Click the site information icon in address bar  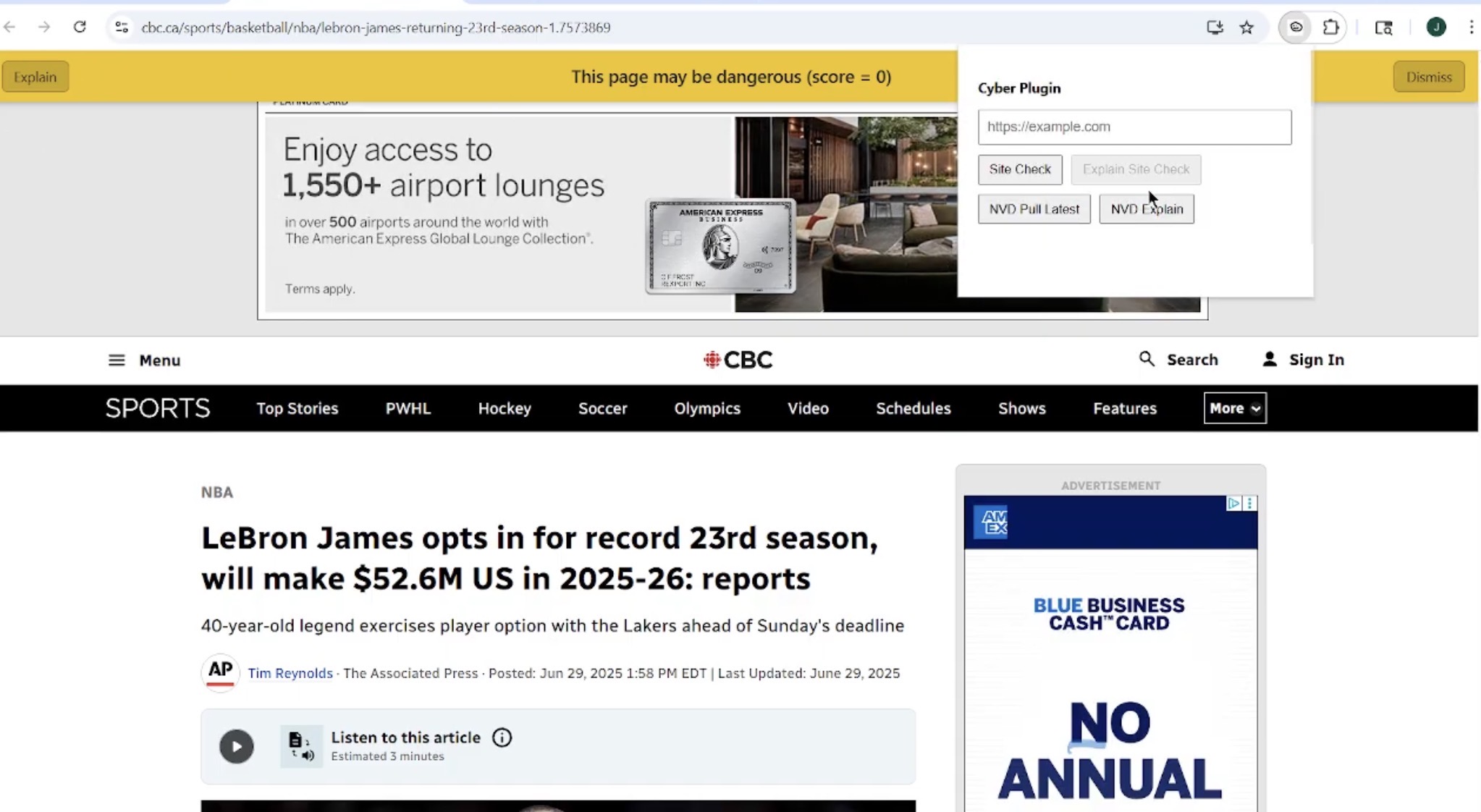tap(122, 28)
